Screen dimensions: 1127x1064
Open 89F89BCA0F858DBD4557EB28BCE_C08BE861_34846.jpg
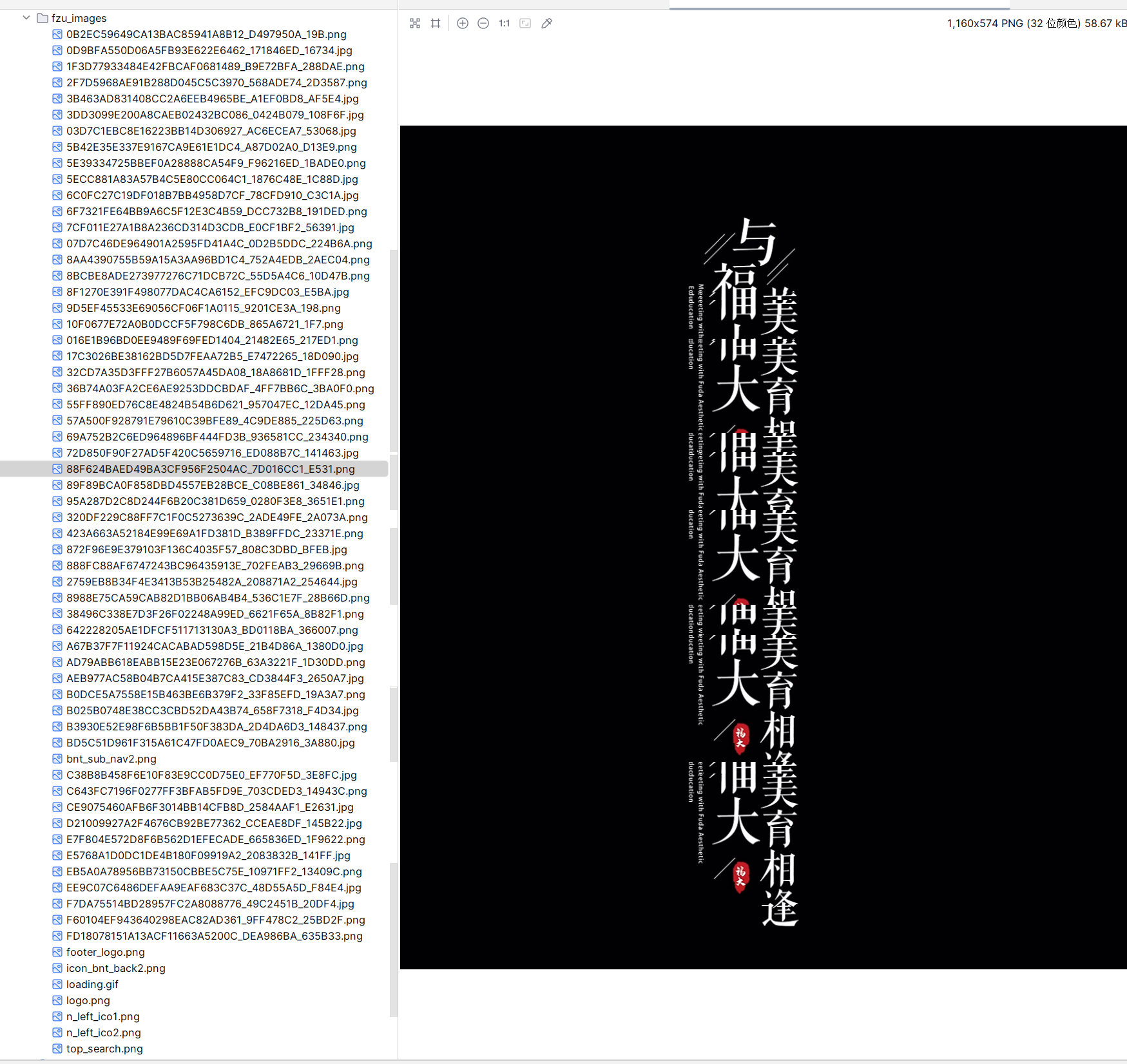[213, 485]
